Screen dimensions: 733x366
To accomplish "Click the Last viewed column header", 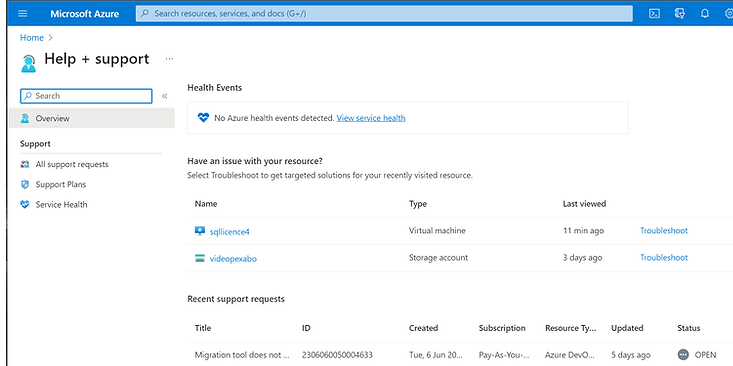I will point(584,204).
